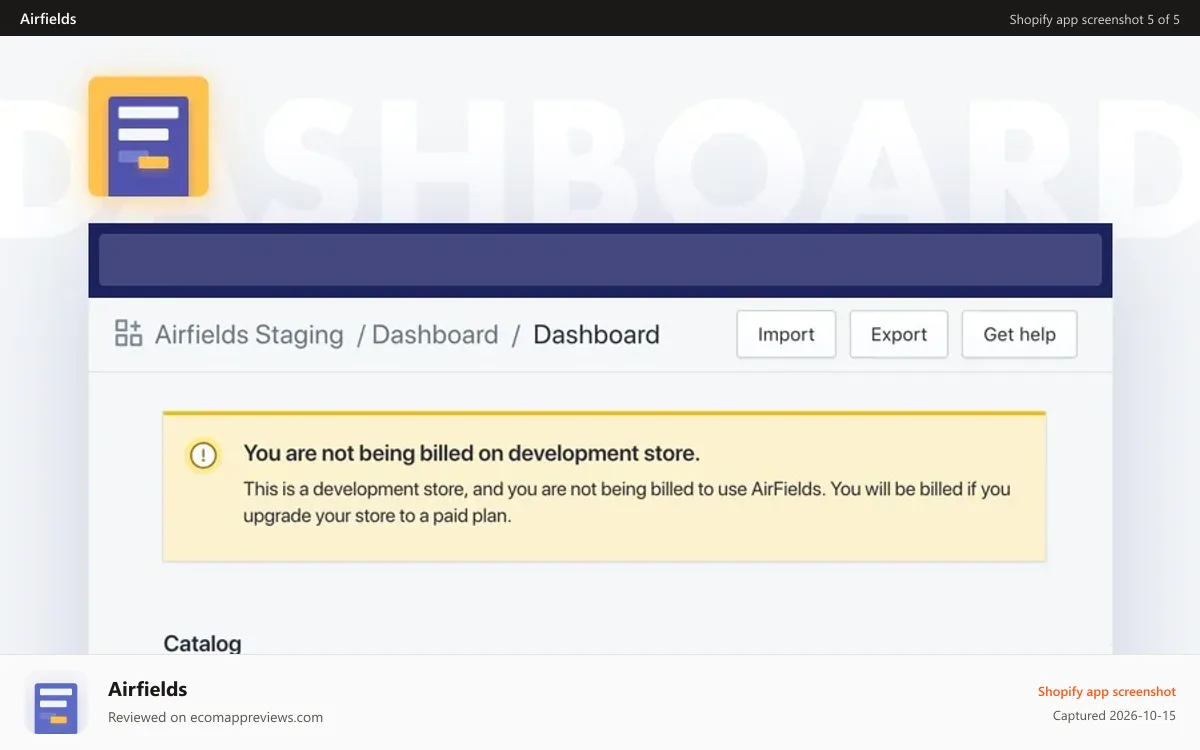This screenshot has width=1200, height=750.
Task: Click the 'Captured 2026-10-15' text
Action: click(1114, 715)
